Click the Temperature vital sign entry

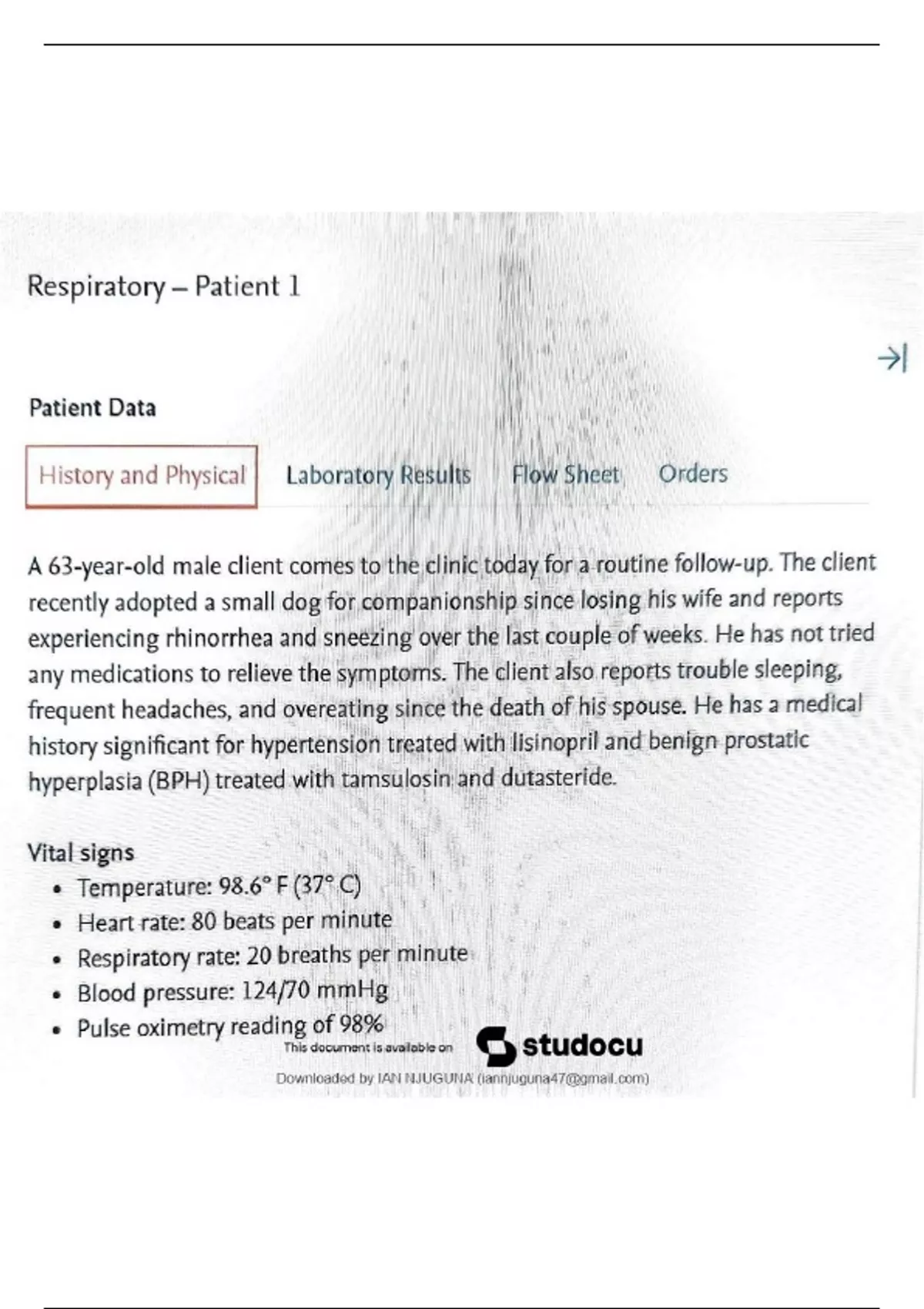pyautogui.click(x=219, y=886)
